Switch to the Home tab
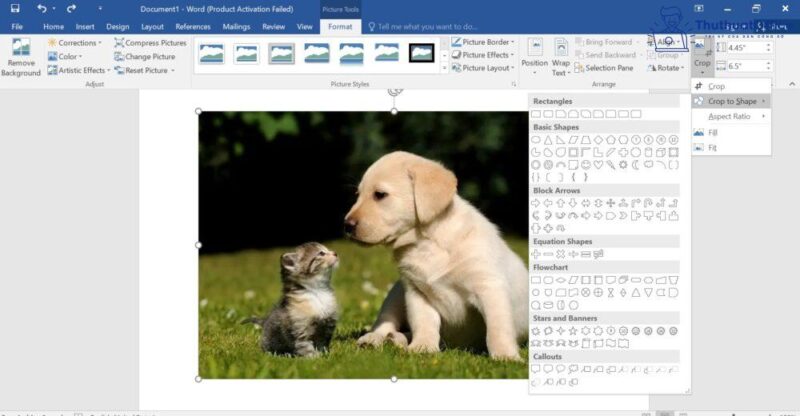The height and width of the screenshot is (416, 800). pyautogui.click(x=54, y=27)
